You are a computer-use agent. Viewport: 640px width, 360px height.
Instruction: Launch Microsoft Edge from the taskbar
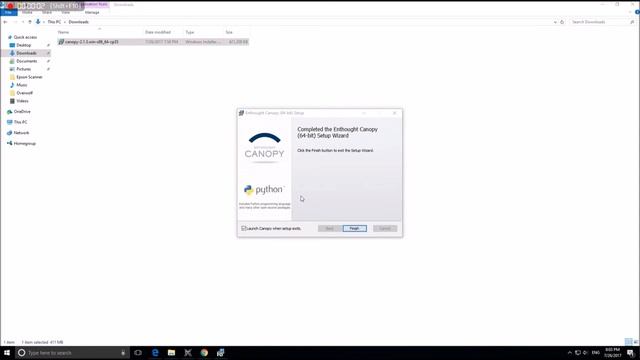point(155,353)
